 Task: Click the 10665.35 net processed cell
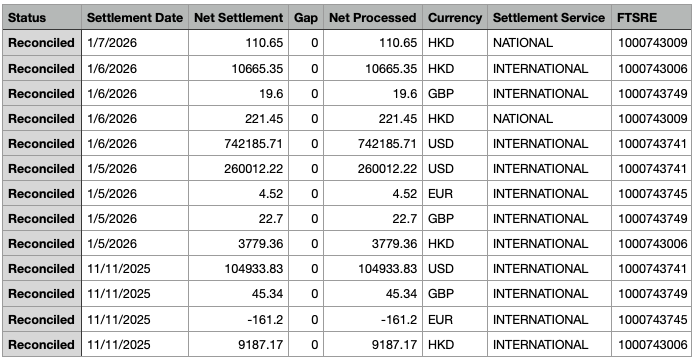[x=373, y=69]
